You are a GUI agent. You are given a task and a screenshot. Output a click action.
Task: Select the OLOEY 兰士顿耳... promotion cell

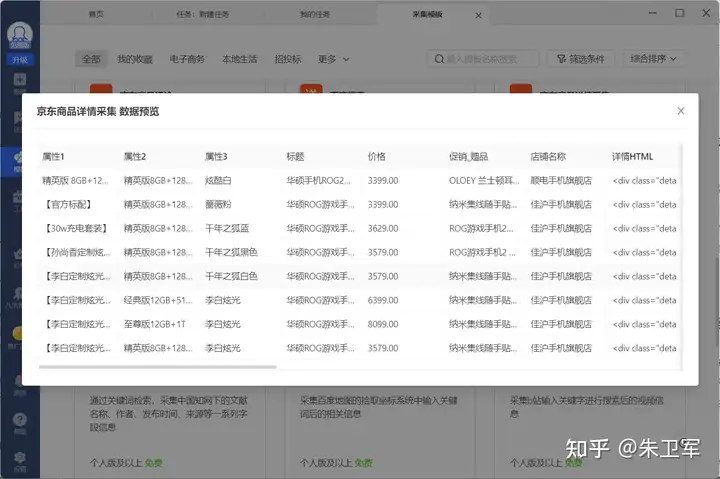[x=484, y=180]
